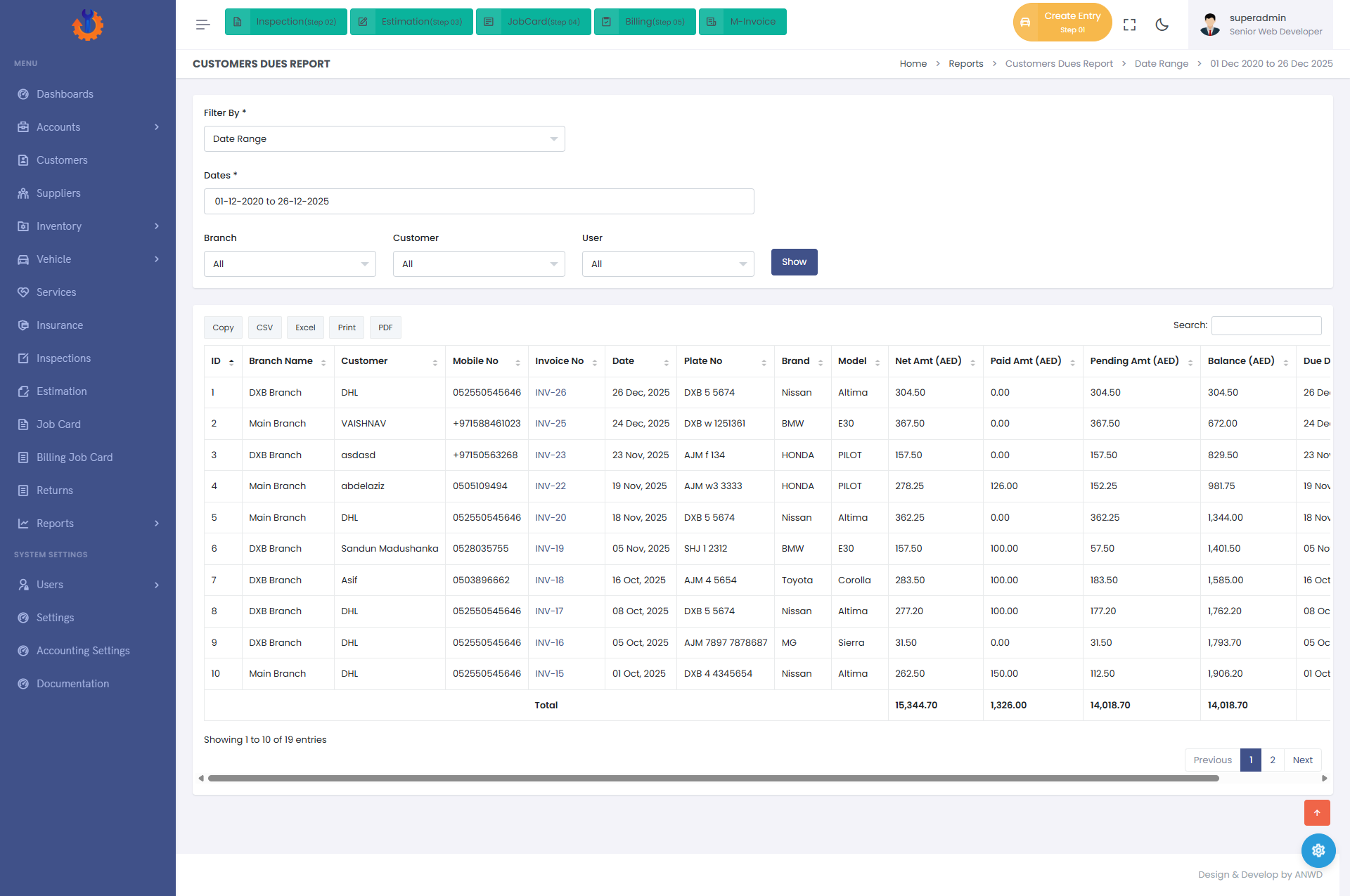
Task: Open Dashboards from sidebar icon
Action: [23, 94]
